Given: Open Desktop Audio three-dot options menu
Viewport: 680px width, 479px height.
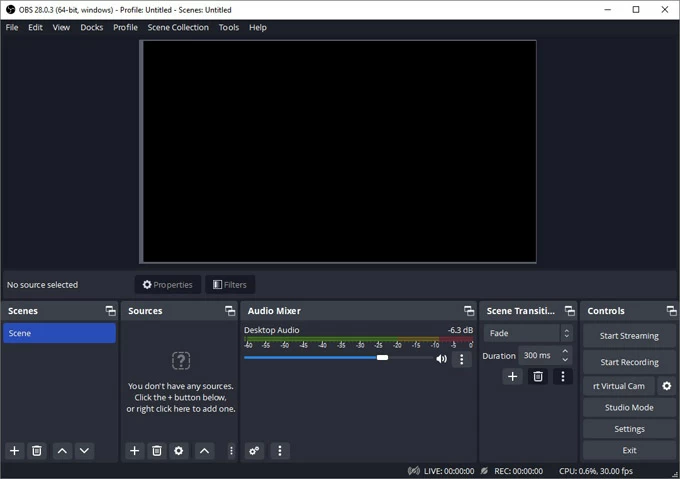Looking at the screenshot, I should pos(461,359).
